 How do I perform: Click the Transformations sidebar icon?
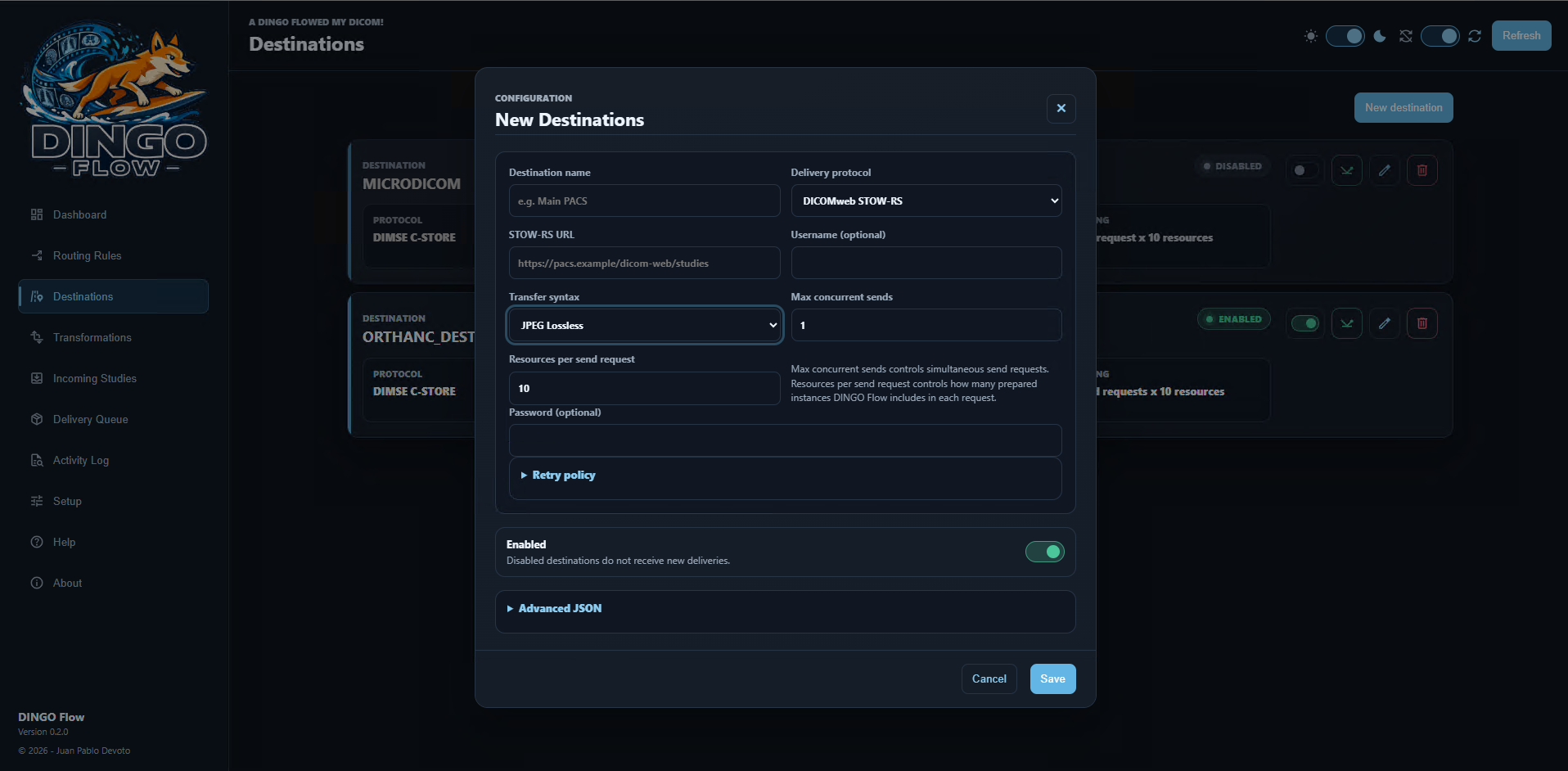click(37, 337)
